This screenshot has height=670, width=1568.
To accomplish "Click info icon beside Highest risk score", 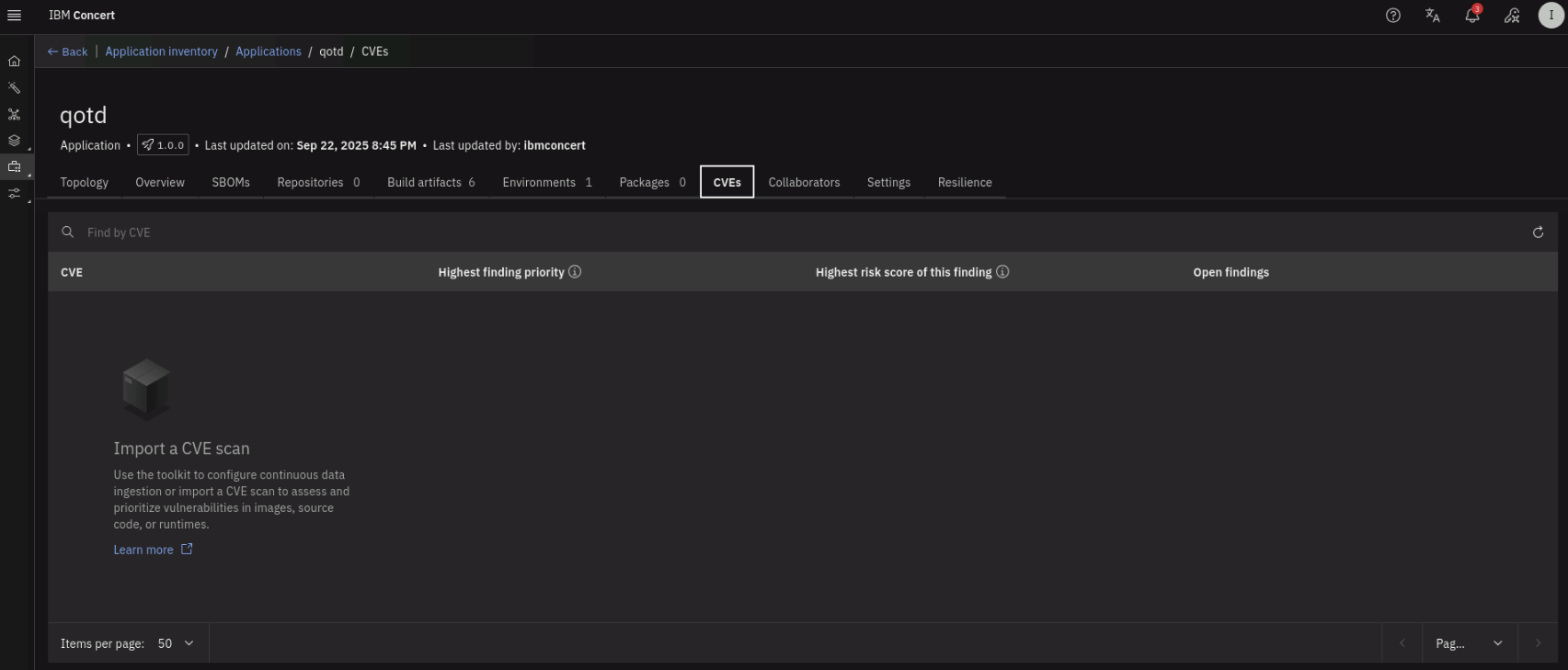I will click(x=1002, y=272).
